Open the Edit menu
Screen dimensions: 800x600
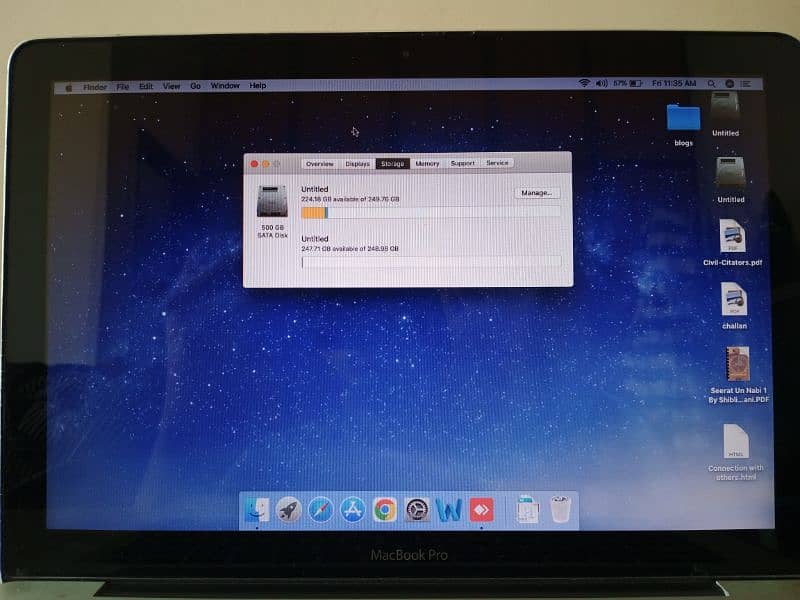(146, 86)
